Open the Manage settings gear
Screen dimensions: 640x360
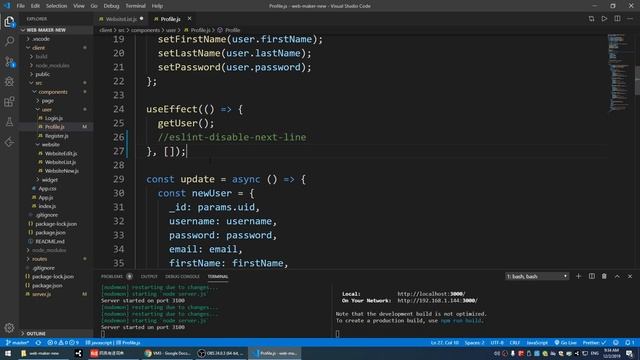click(9, 327)
